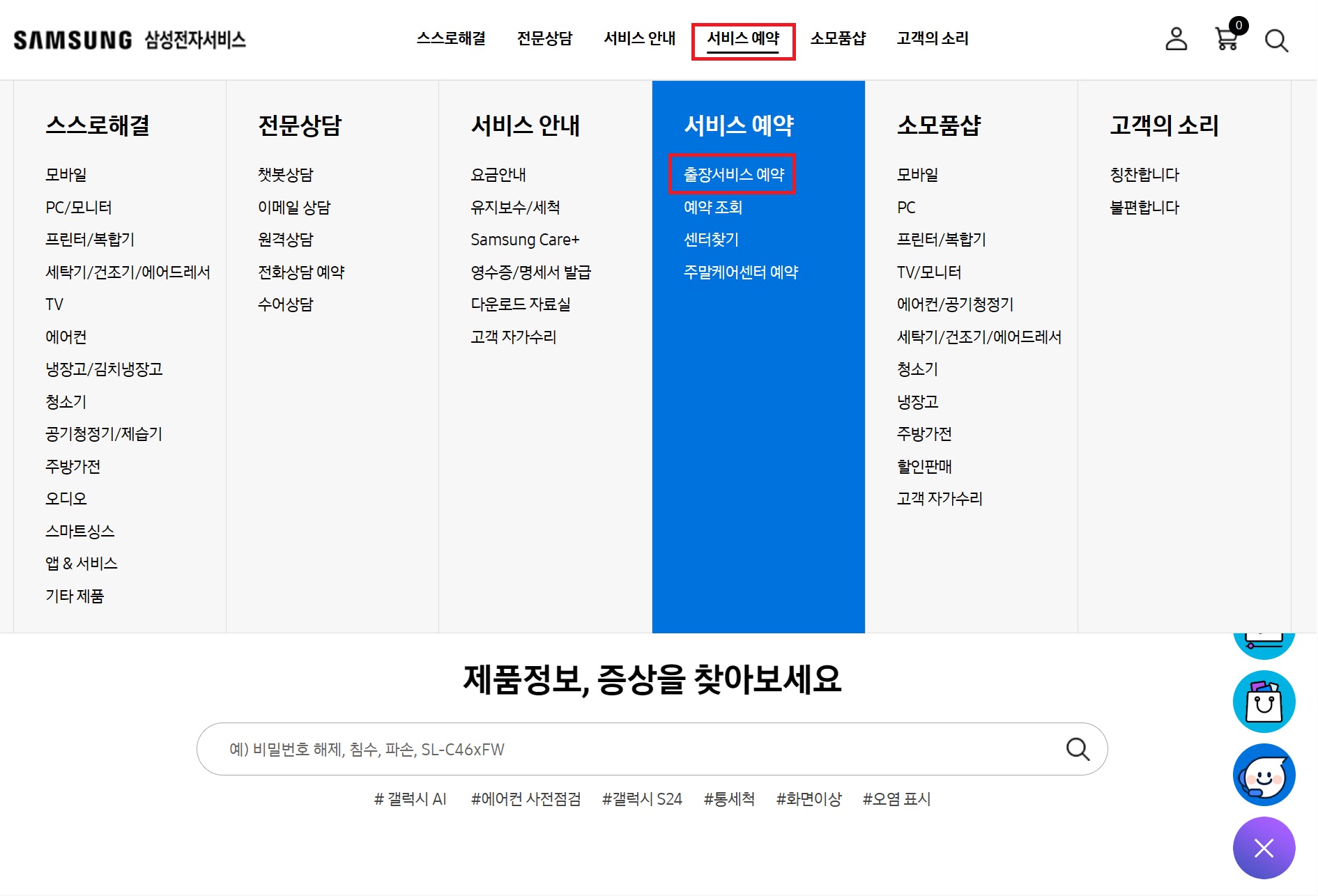
Task: Open 모바일 under 소모품샵
Action: 917,174
